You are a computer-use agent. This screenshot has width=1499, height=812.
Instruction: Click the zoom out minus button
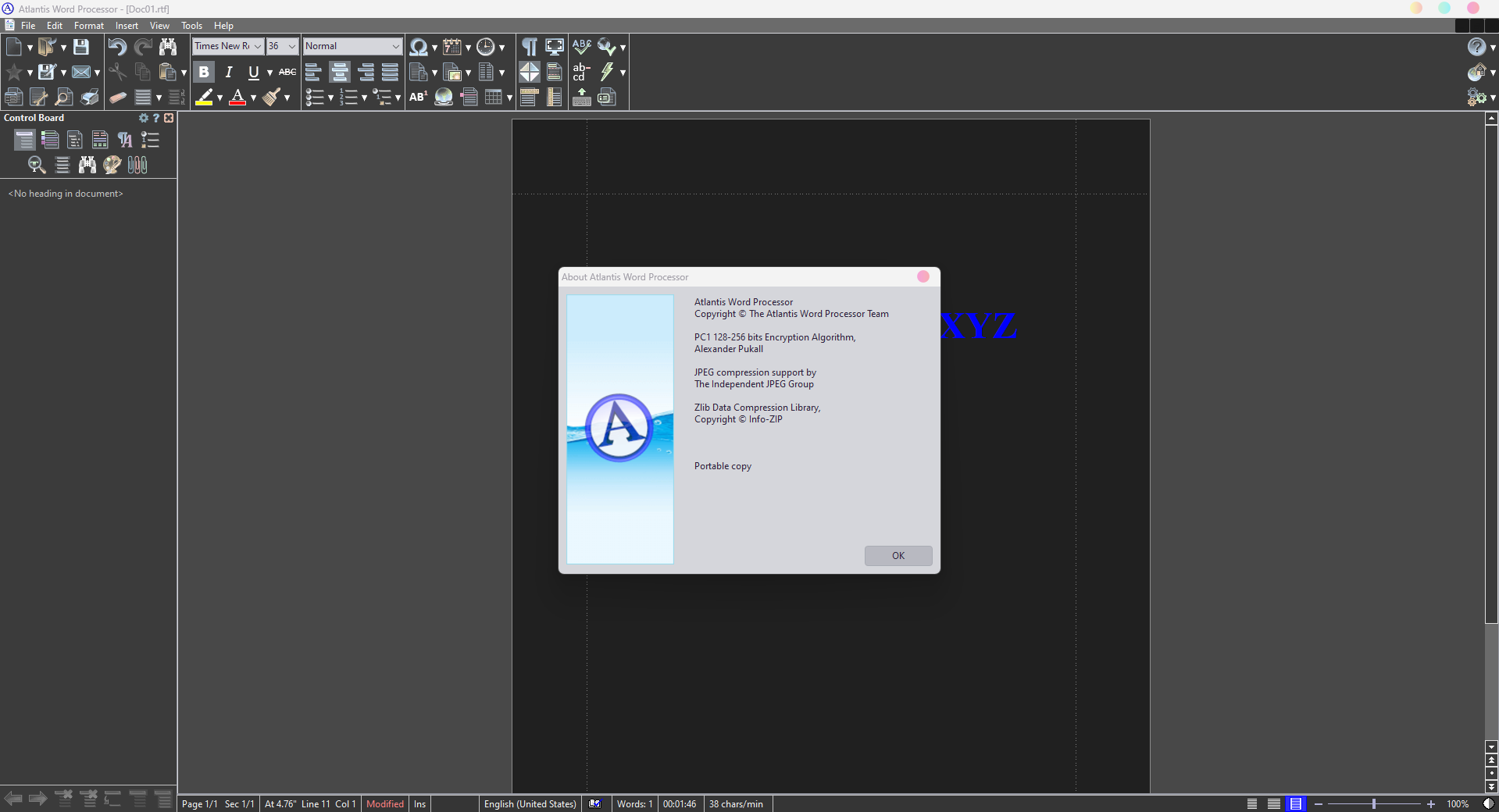pos(1319,803)
